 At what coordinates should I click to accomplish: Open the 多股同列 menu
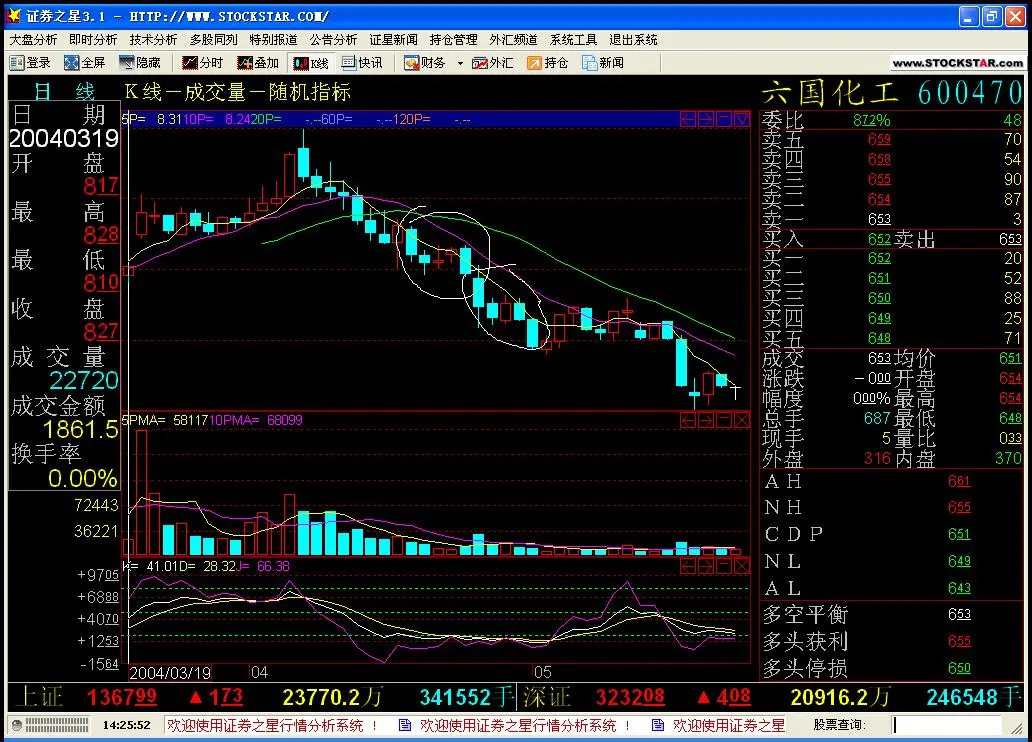(213, 40)
